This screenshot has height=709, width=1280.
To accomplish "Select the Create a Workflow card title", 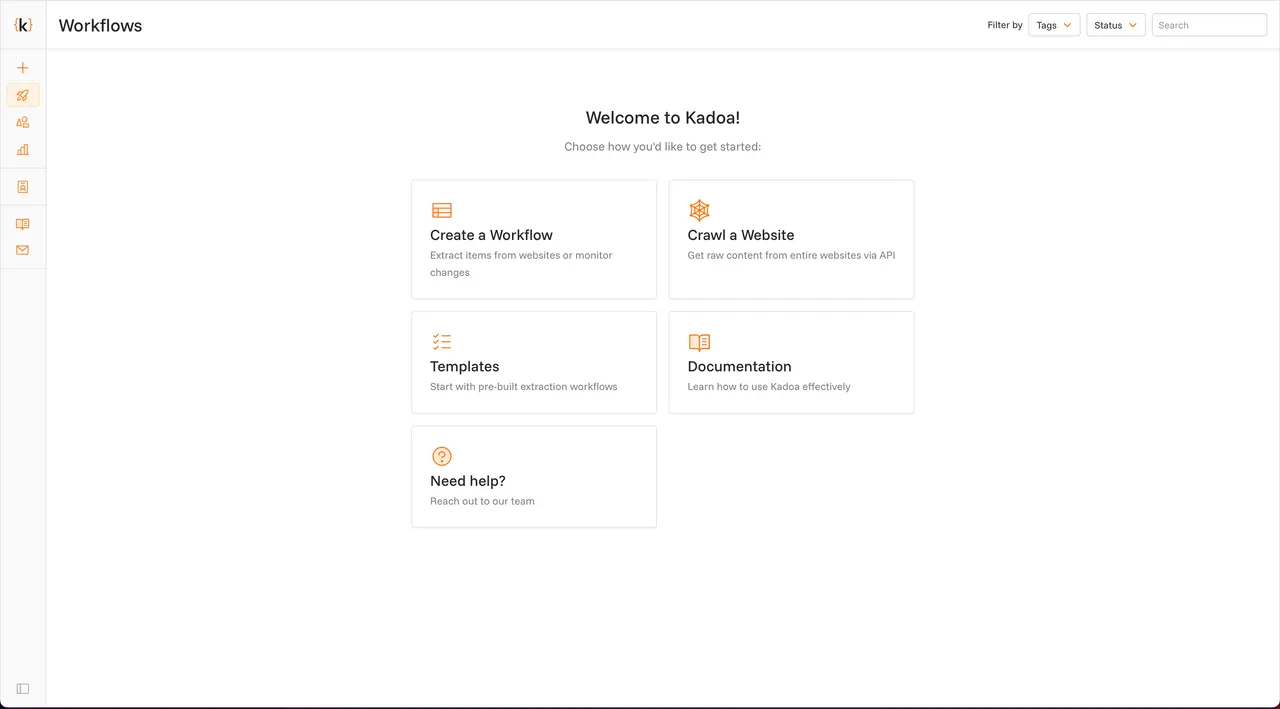I will tap(491, 235).
